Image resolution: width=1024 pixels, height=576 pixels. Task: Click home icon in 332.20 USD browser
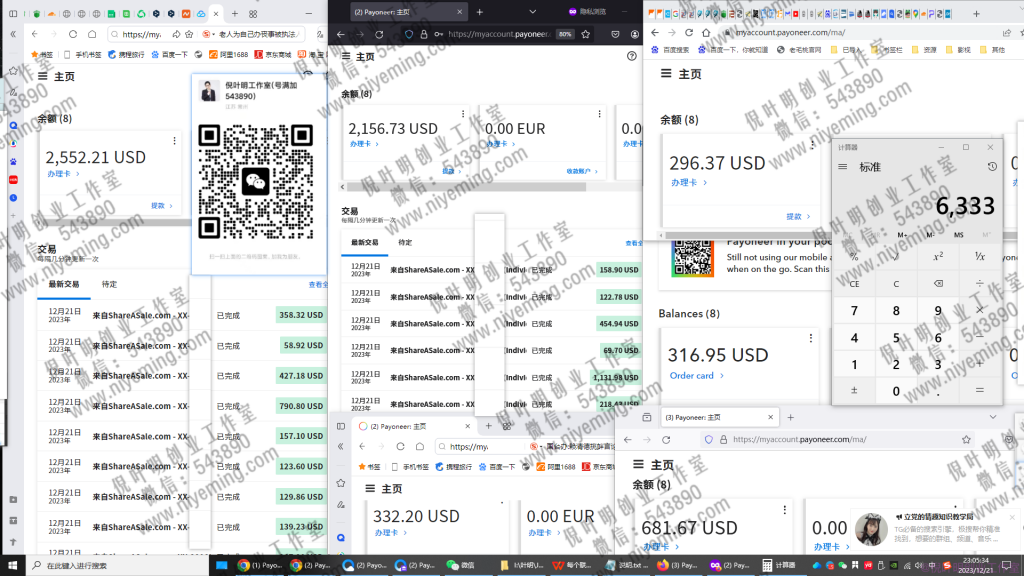click(420, 446)
